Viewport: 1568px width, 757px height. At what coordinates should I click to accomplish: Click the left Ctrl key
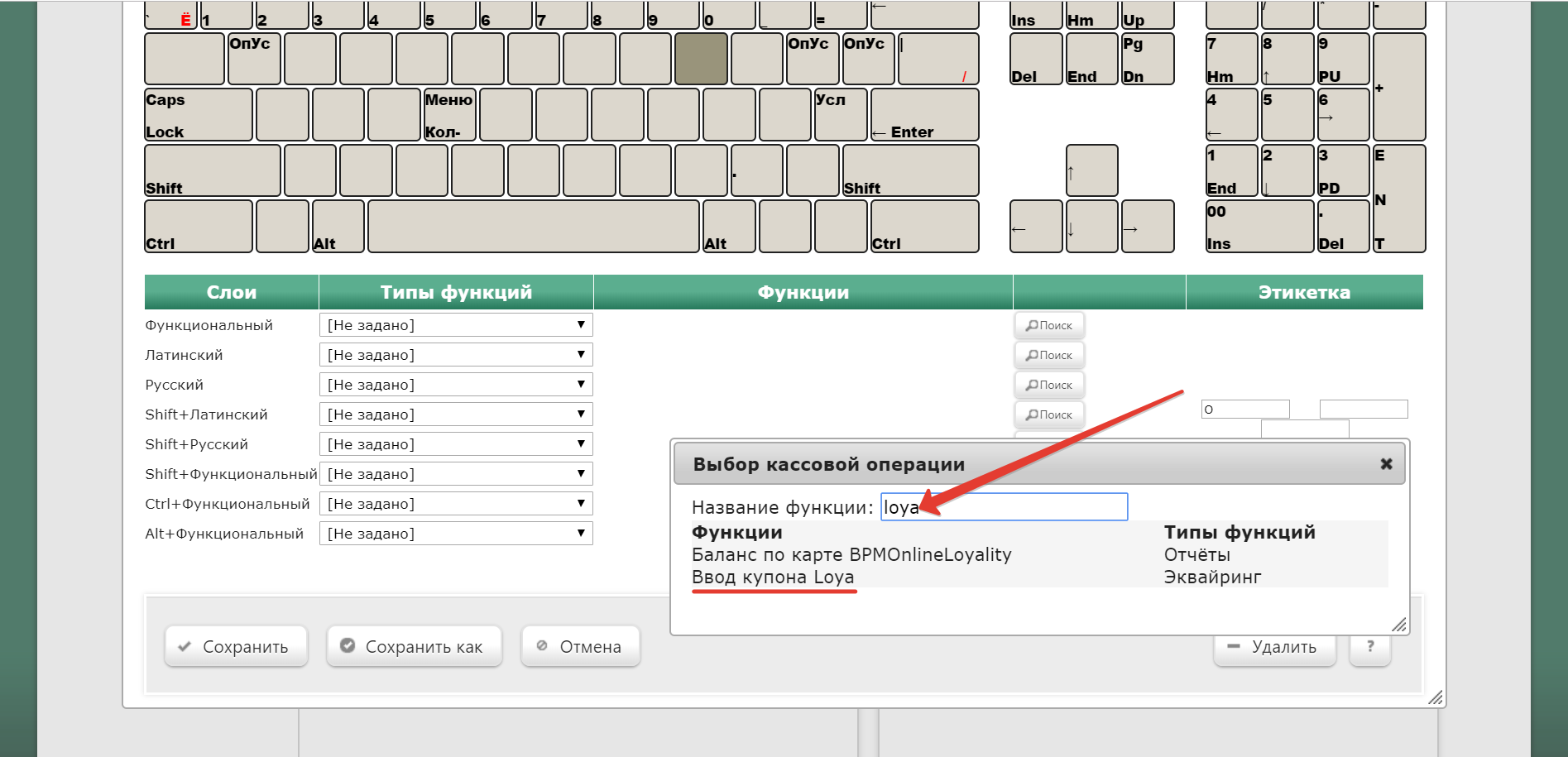point(199,226)
